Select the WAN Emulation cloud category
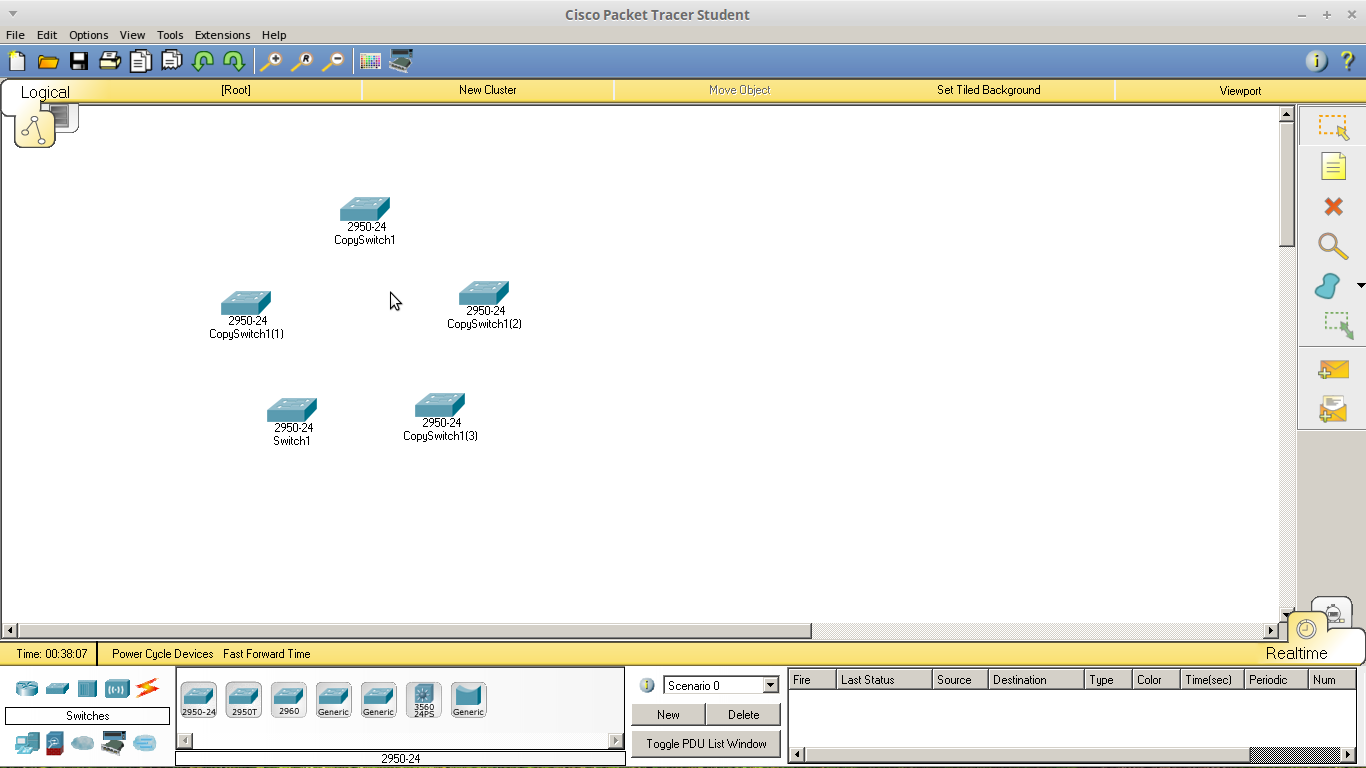Viewport: 1366px width, 768px height. click(83, 743)
